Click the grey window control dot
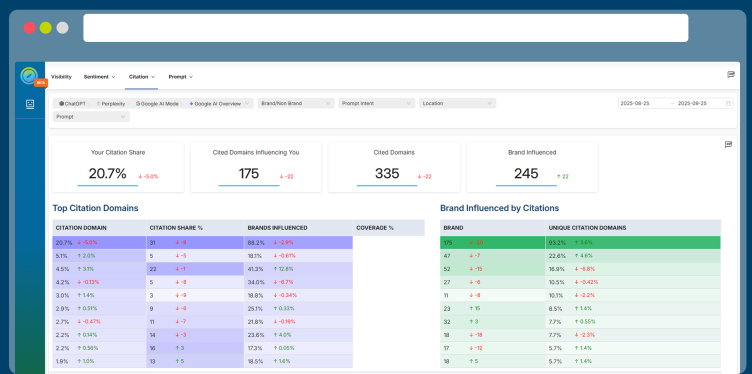 click(62, 28)
